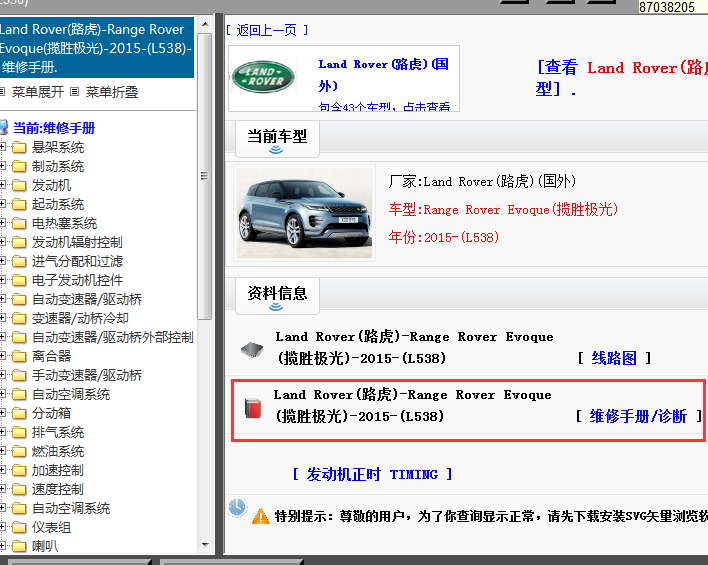
Task: Click 菜单折叠 to collapse all menus
Action: (x=112, y=92)
